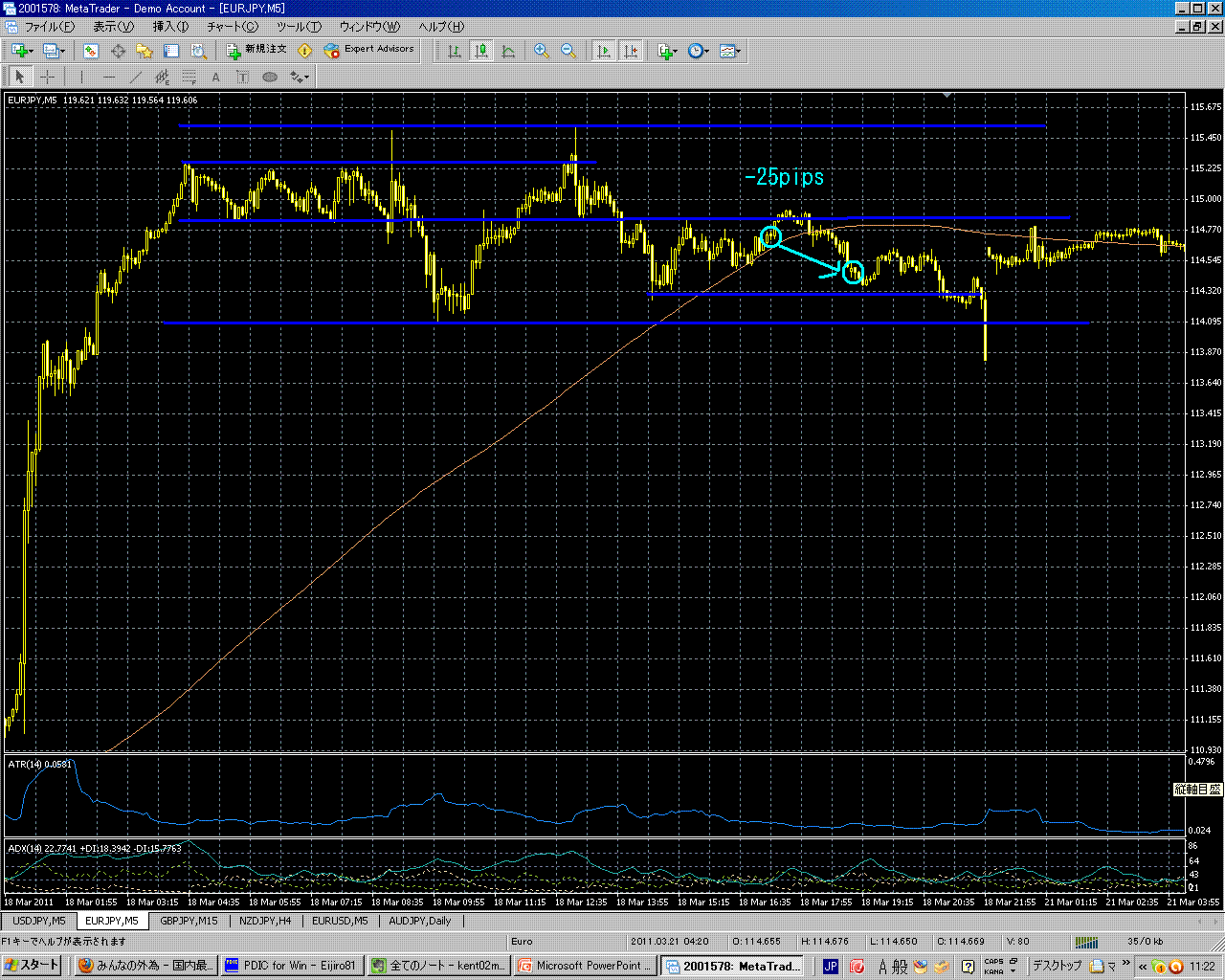Click the Zoom In magnifier icon
Viewport: 1225px width, 980px height.
[542, 51]
